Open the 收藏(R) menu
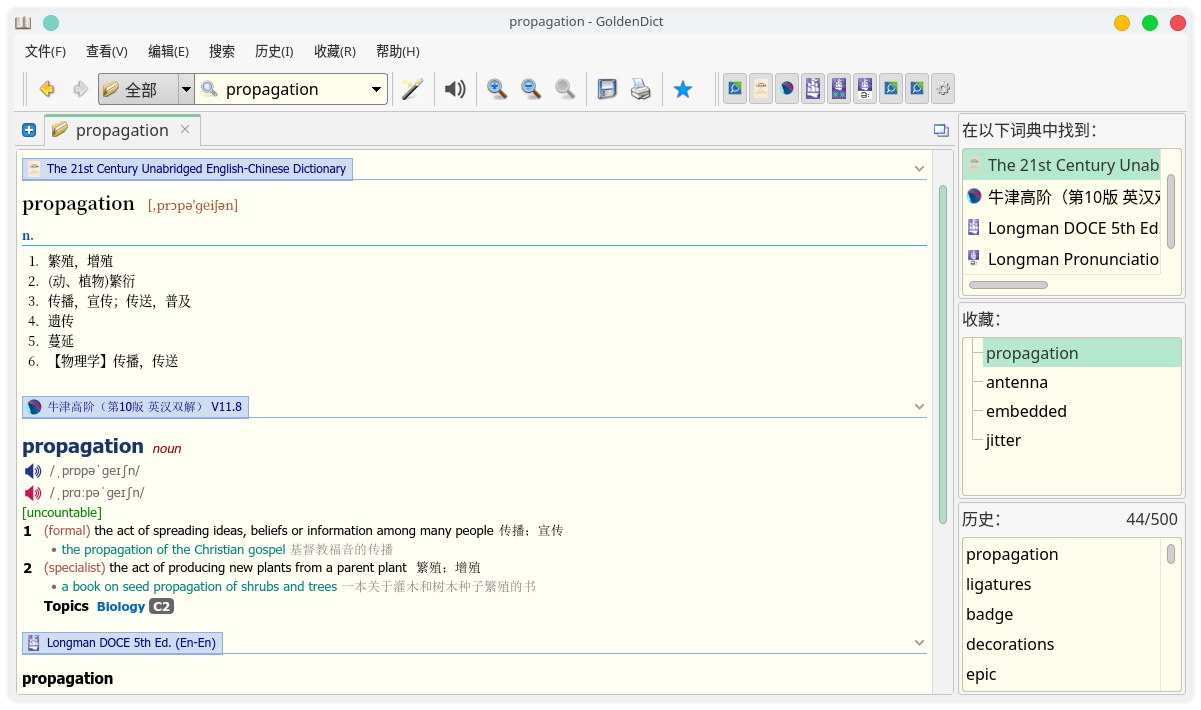 (335, 52)
